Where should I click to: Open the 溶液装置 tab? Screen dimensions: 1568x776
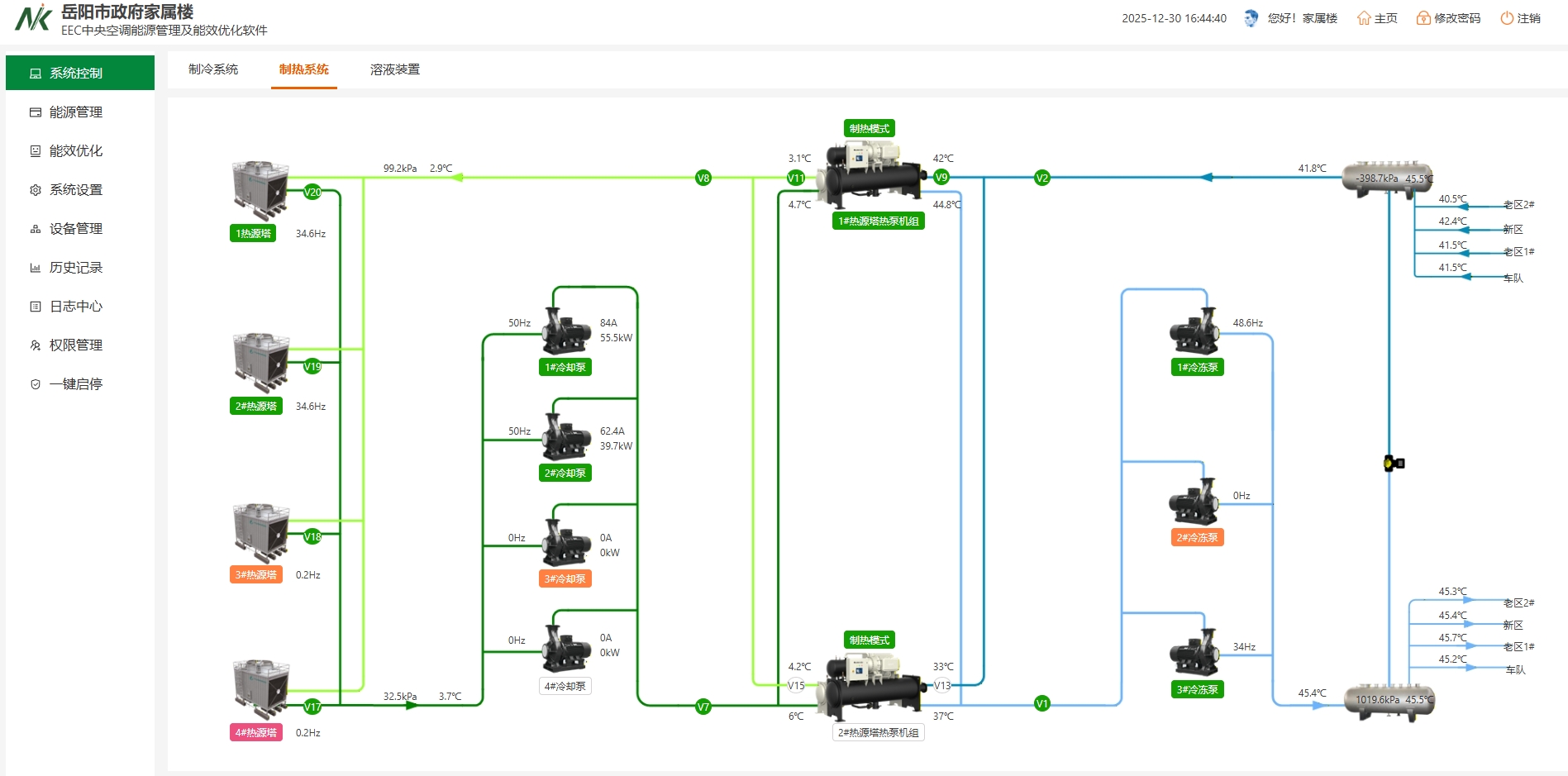395,69
